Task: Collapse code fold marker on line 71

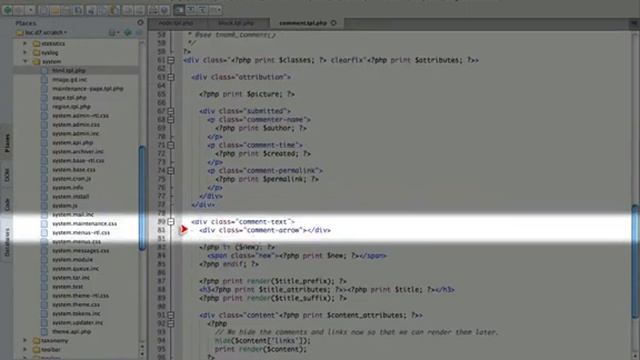Action: click(x=171, y=145)
